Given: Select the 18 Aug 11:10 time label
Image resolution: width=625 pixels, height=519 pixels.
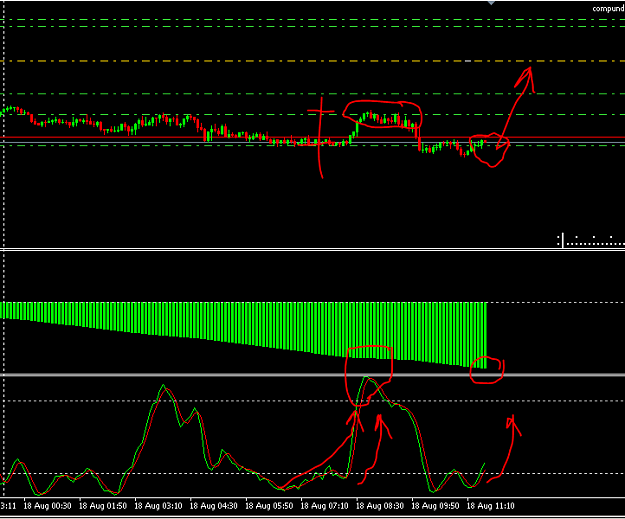Looking at the screenshot, I should click(491, 506).
